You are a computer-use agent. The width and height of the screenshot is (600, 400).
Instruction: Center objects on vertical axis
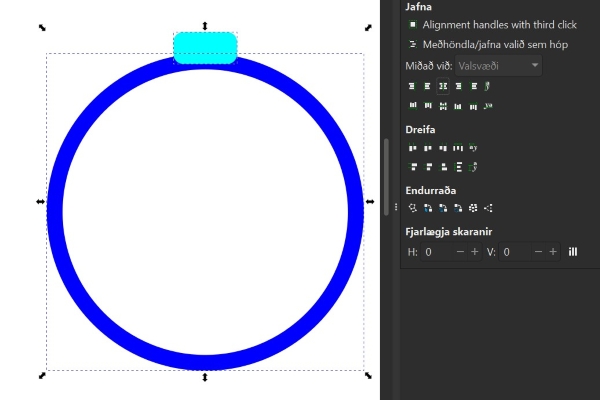point(443,87)
